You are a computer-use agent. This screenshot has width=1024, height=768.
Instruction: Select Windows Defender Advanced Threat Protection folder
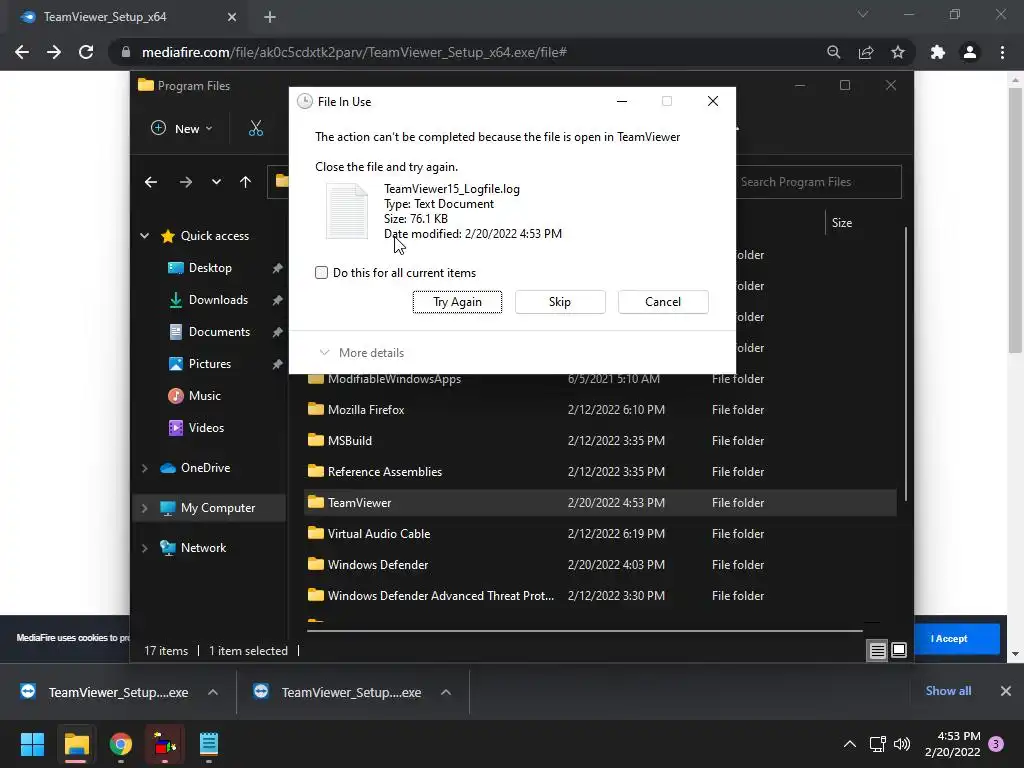click(x=600, y=596)
